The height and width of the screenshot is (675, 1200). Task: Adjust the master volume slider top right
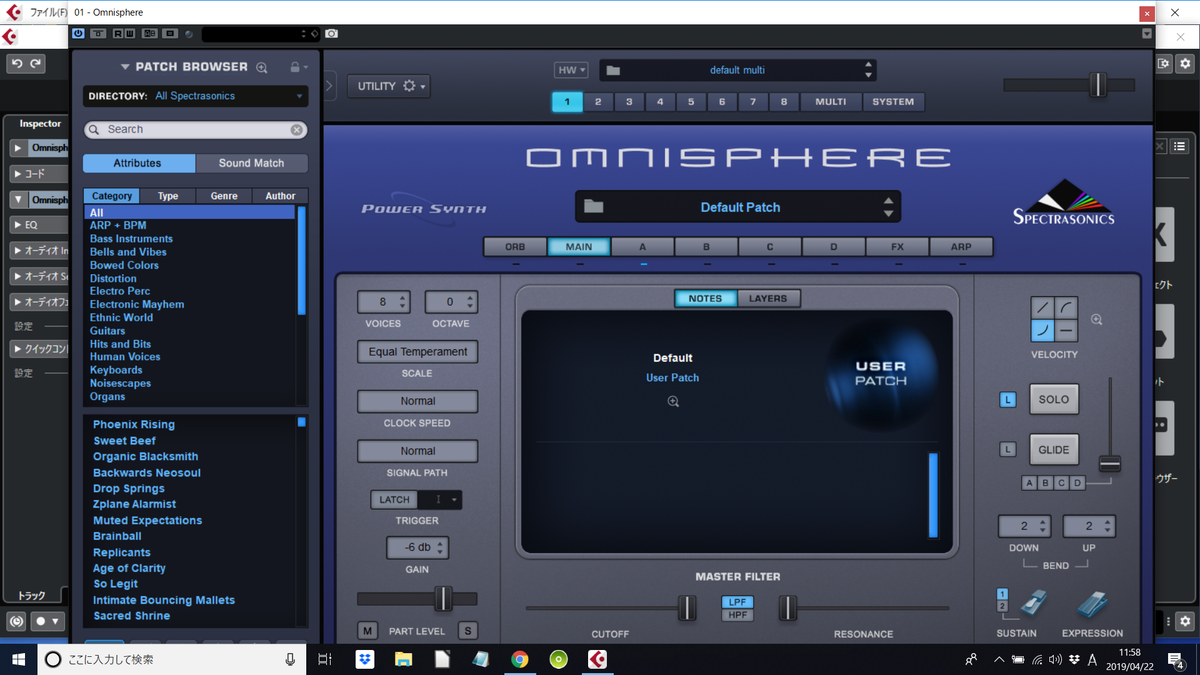[x=1098, y=85]
